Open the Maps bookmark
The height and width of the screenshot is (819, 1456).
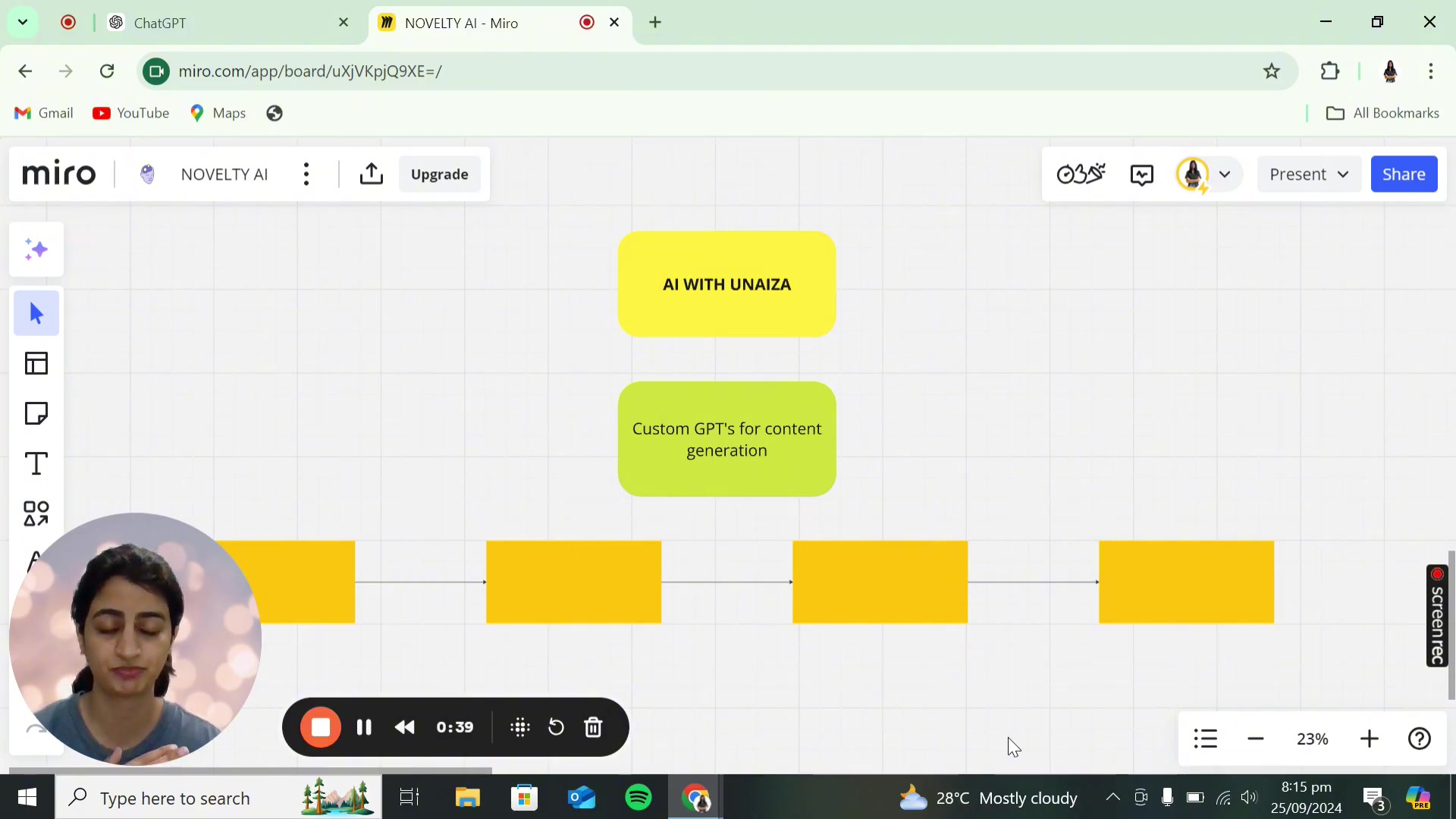pos(218,113)
